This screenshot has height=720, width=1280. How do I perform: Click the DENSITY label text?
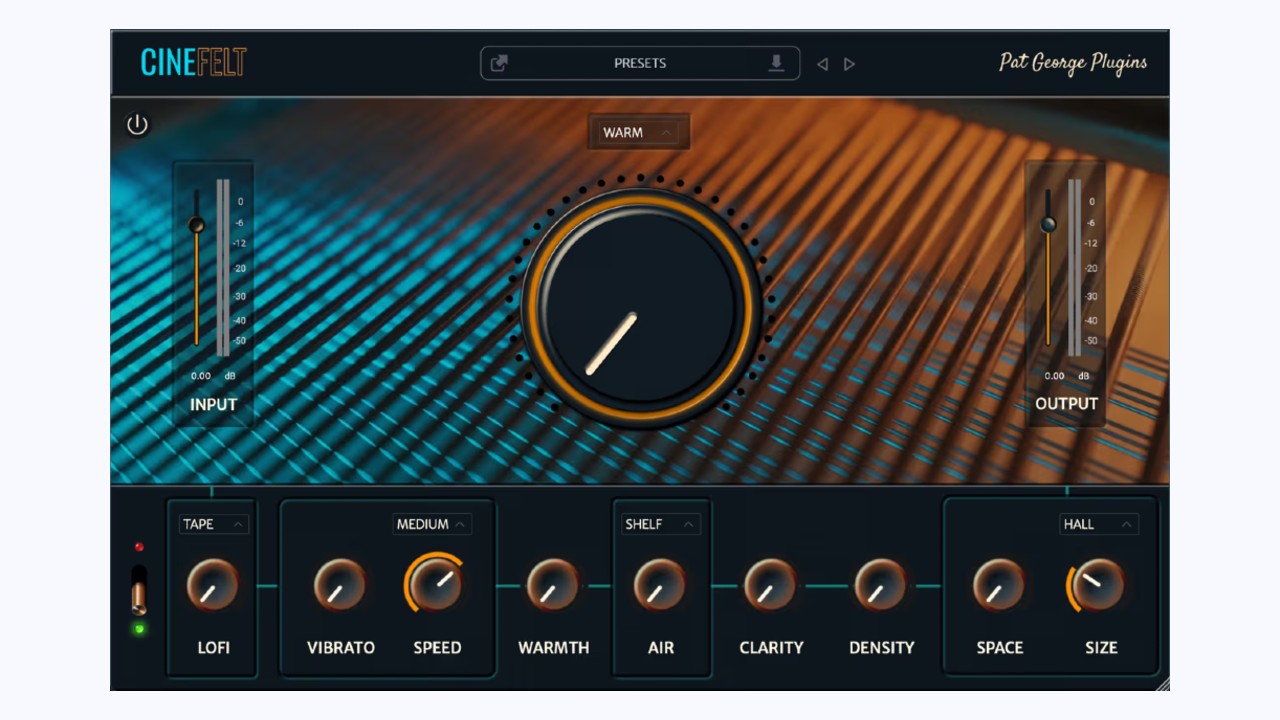[x=882, y=648]
